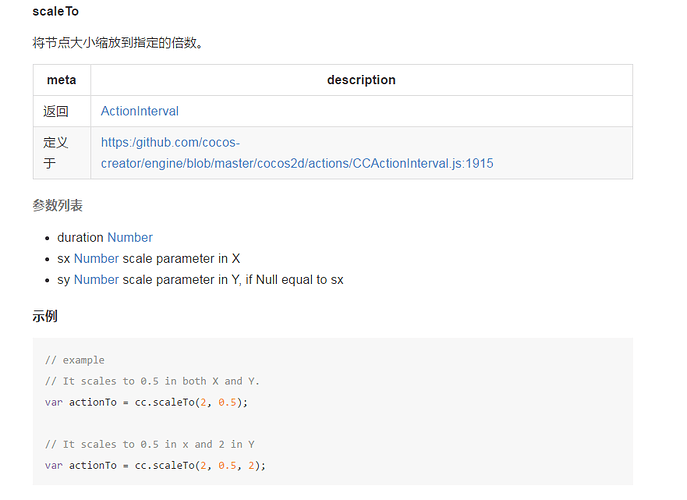Screen dimensions: 687x500
Task: Open the GitHub CCActionInterval.js source link
Action: [x=296, y=153]
